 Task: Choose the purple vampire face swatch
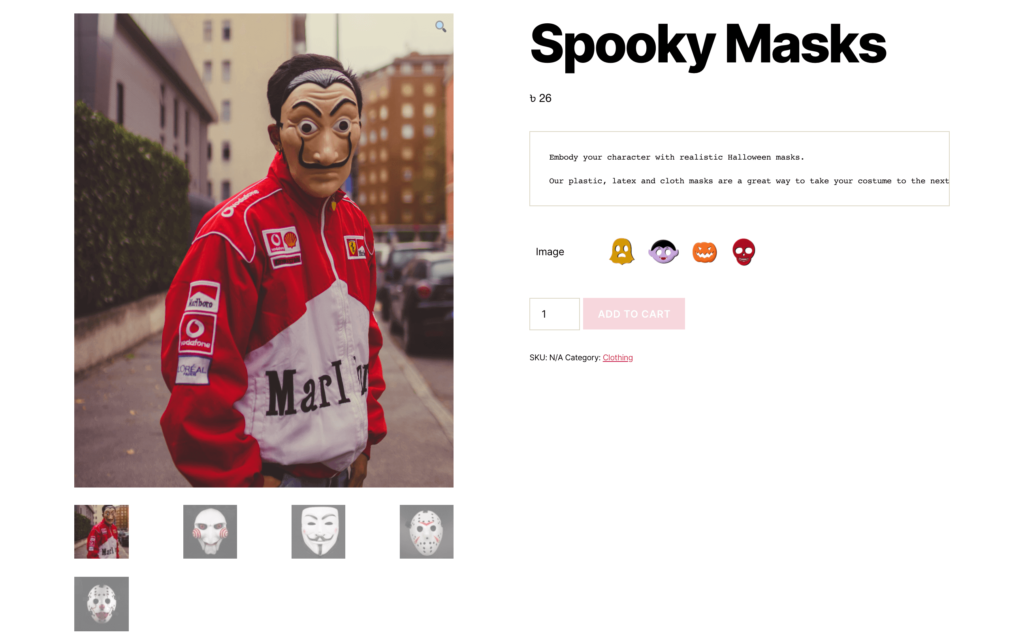point(663,251)
